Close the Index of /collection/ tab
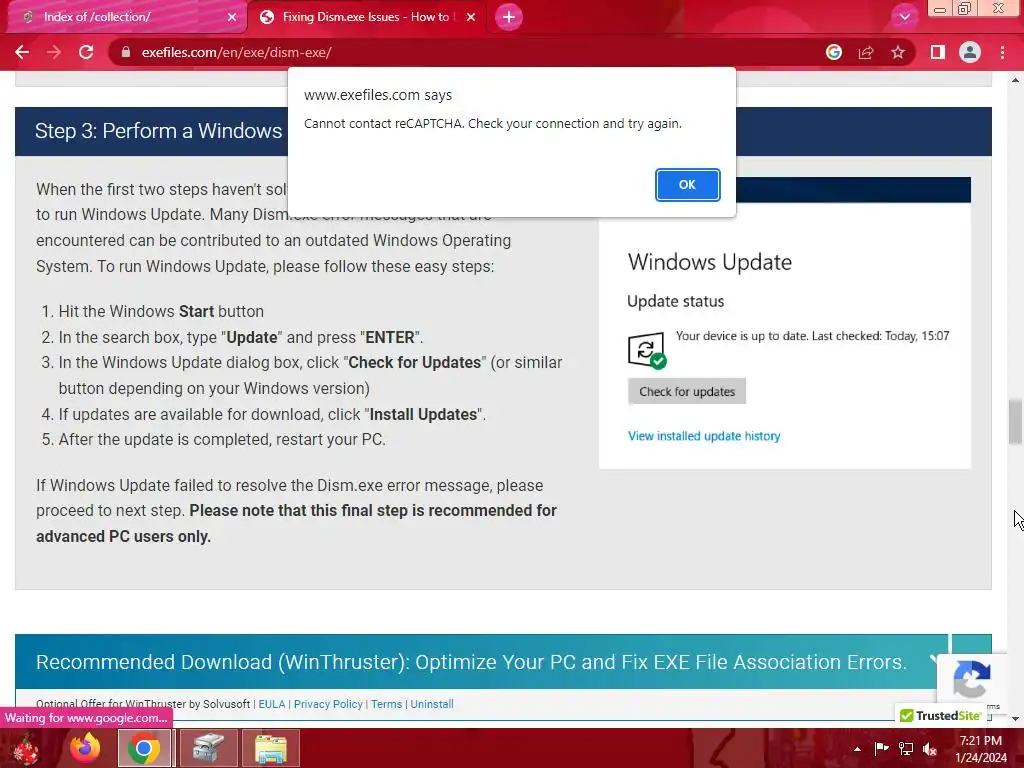 point(232,17)
